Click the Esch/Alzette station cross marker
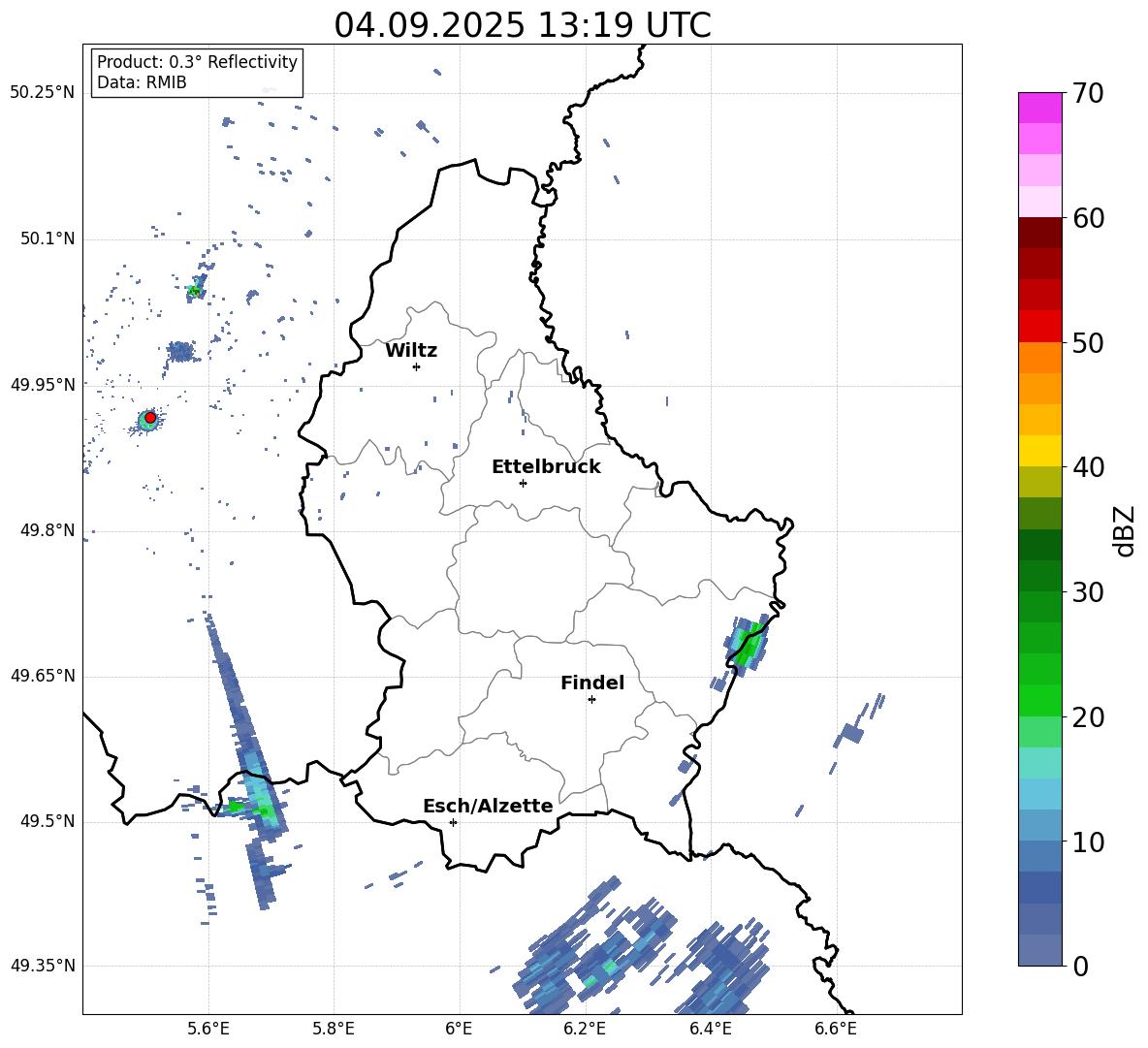The image size is (1148, 1048). coord(453,822)
